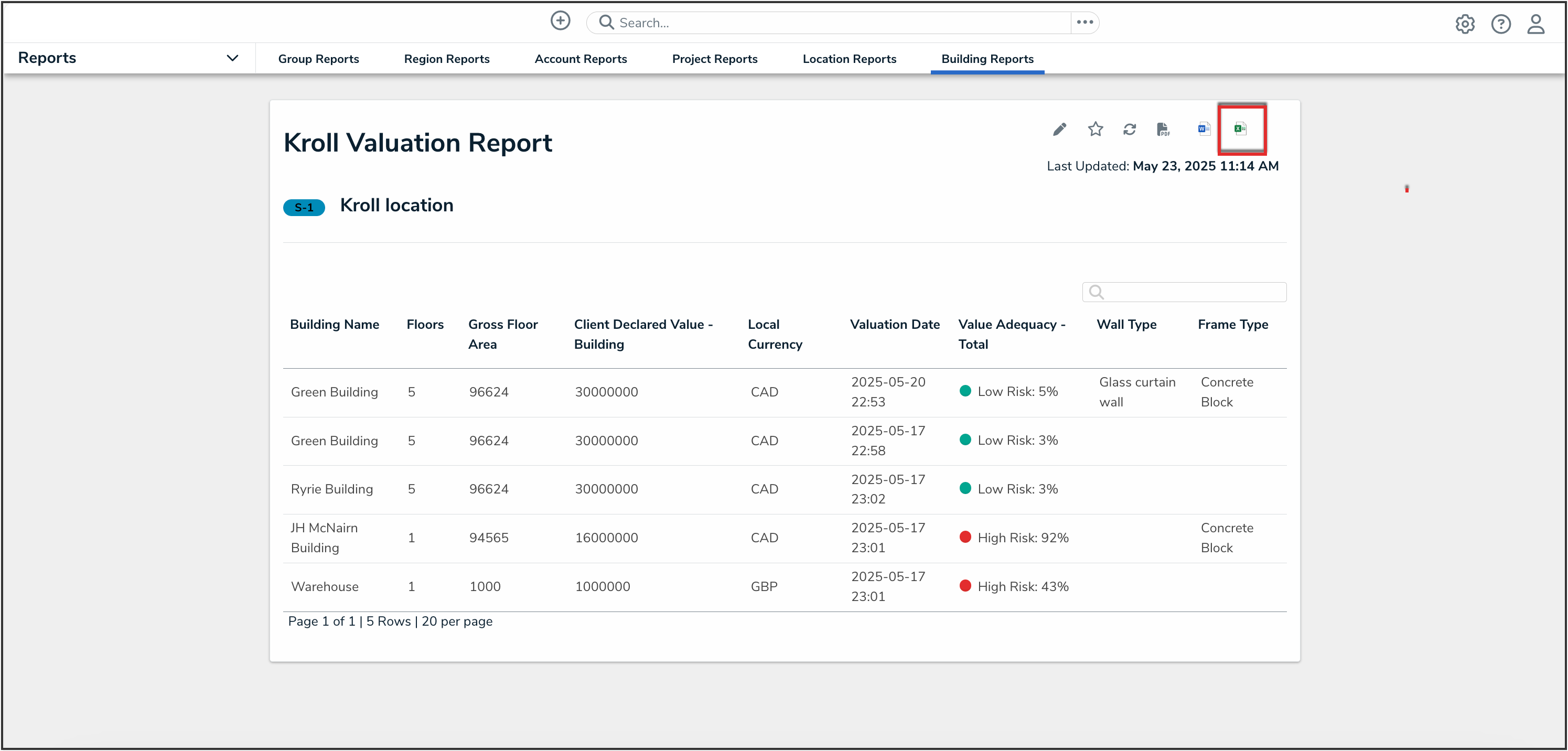Open the Group Reports tab
The image size is (1568, 751).
[318, 59]
